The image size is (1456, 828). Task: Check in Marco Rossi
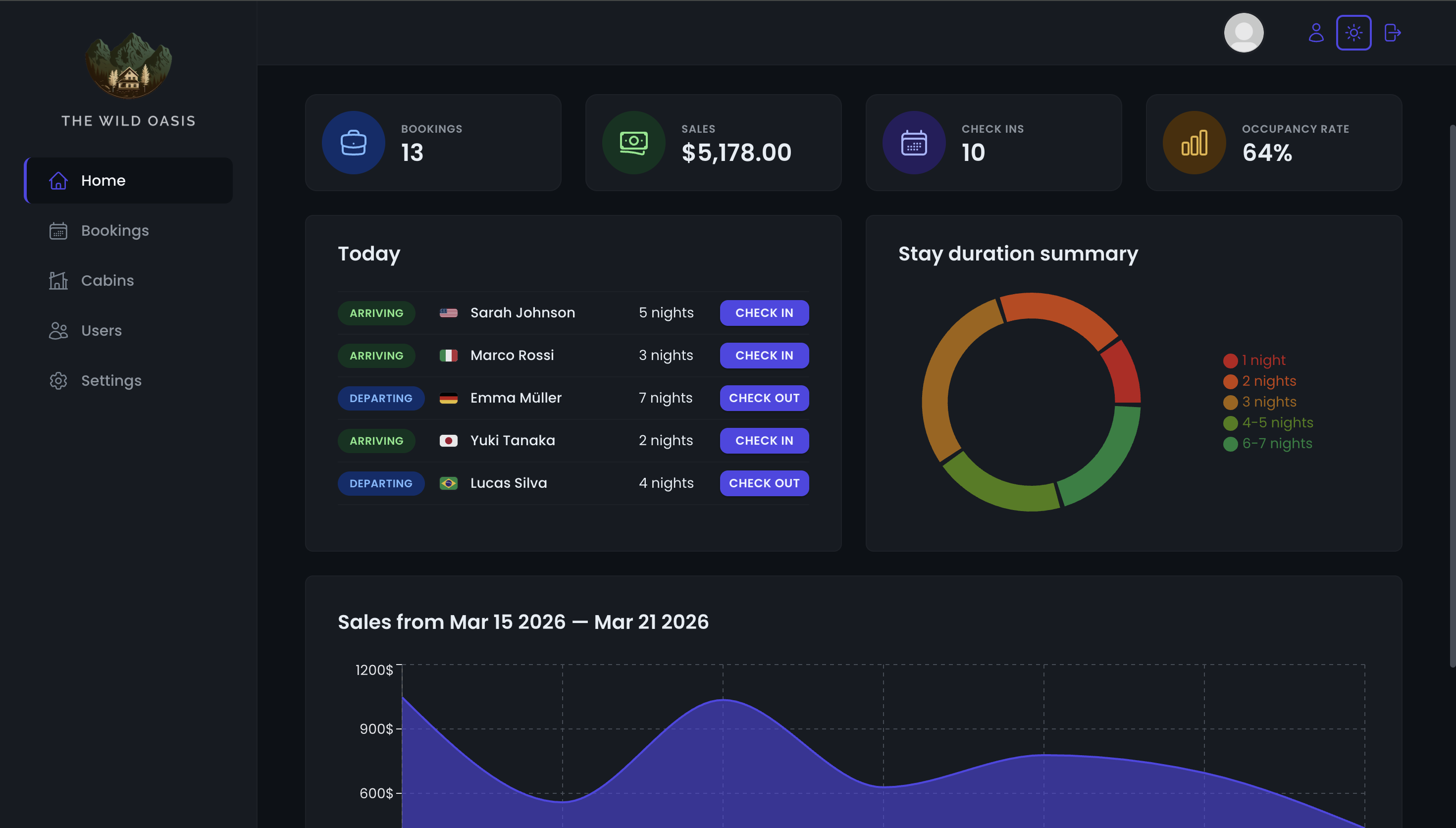pyautogui.click(x=764, y=356)
